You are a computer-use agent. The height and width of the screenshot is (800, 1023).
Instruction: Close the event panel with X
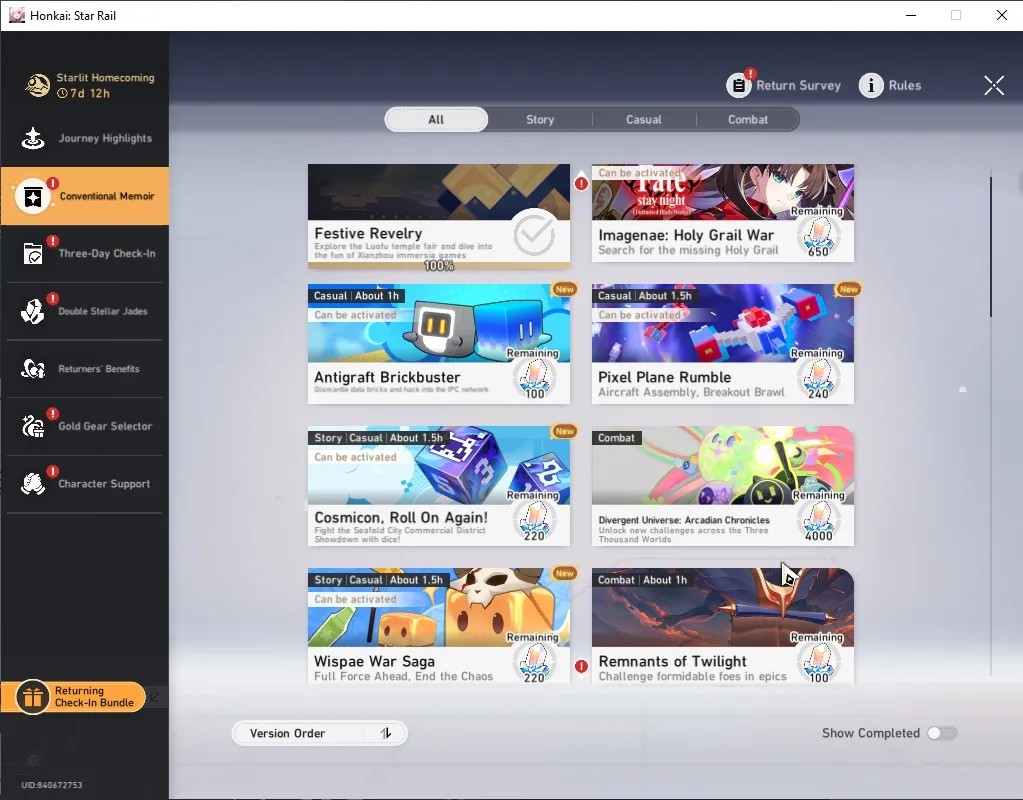994,85
